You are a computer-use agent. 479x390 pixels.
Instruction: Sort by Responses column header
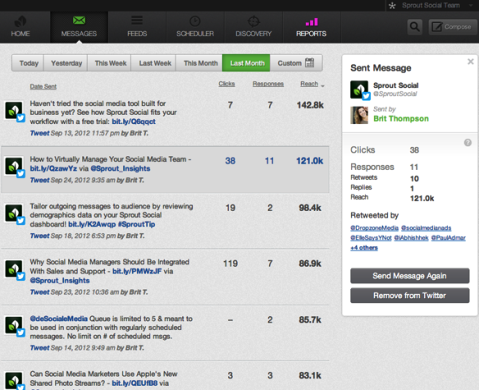(x=268, y=84)
